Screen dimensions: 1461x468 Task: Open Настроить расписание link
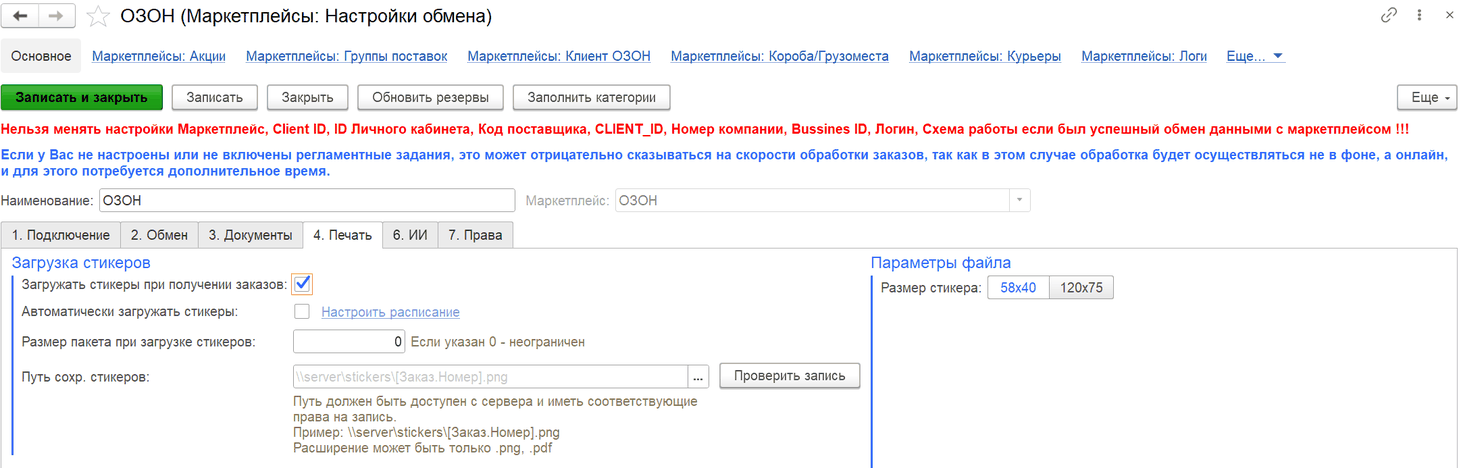click(x=390, y=312)
